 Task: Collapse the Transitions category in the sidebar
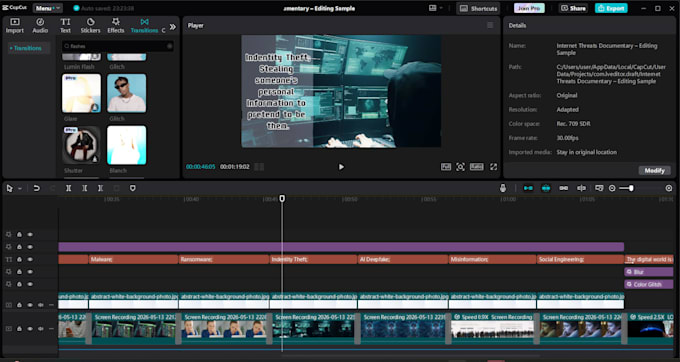pos(26,48)
